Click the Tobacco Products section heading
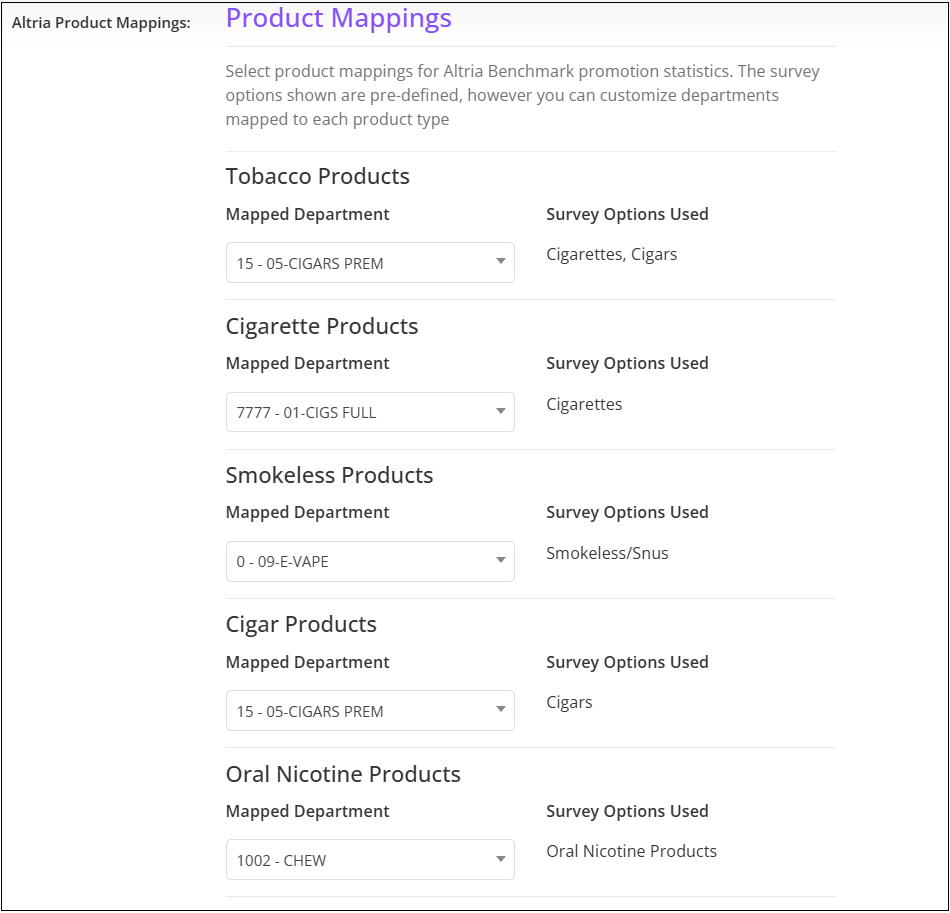This screenshot has width=950, height=913. [x=317, y=176]
